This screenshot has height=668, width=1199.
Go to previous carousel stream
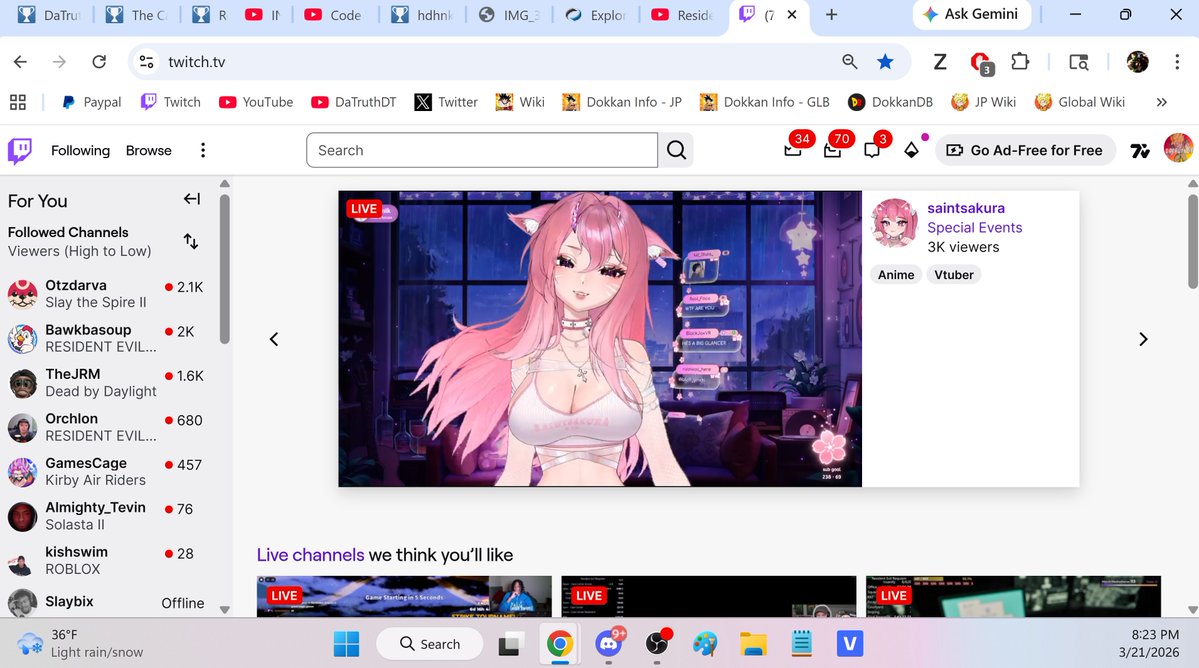click(274, 339)
